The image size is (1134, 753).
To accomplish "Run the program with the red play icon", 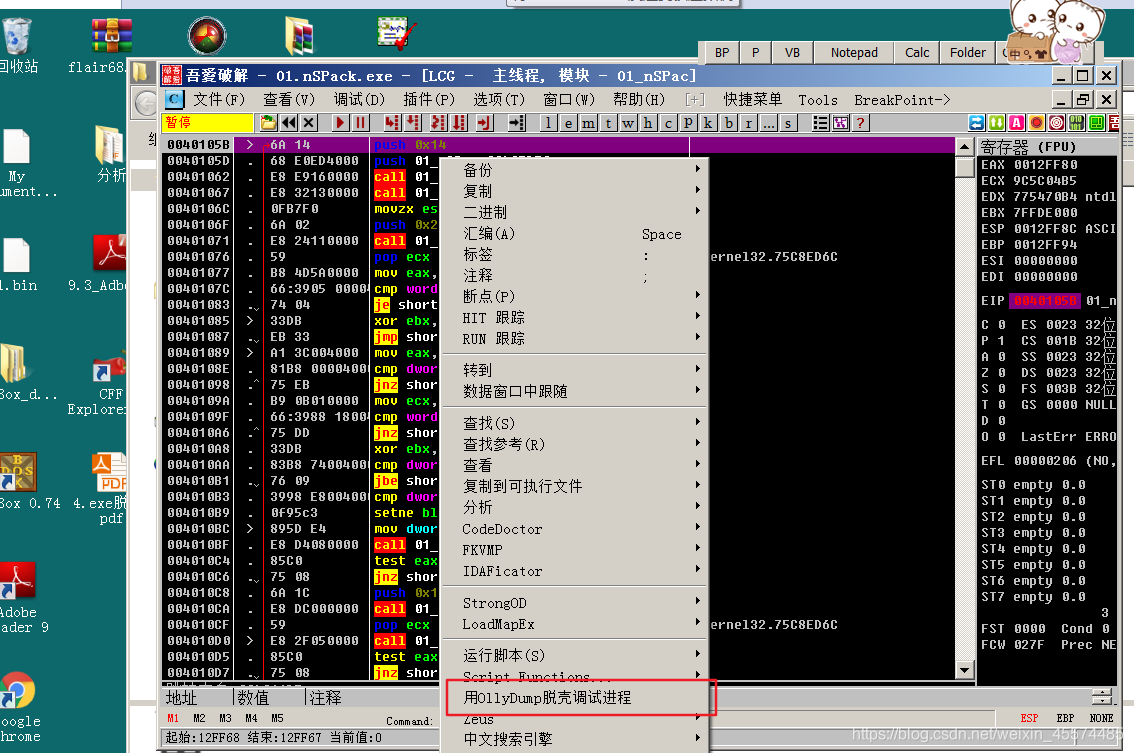I will [340, 123].
